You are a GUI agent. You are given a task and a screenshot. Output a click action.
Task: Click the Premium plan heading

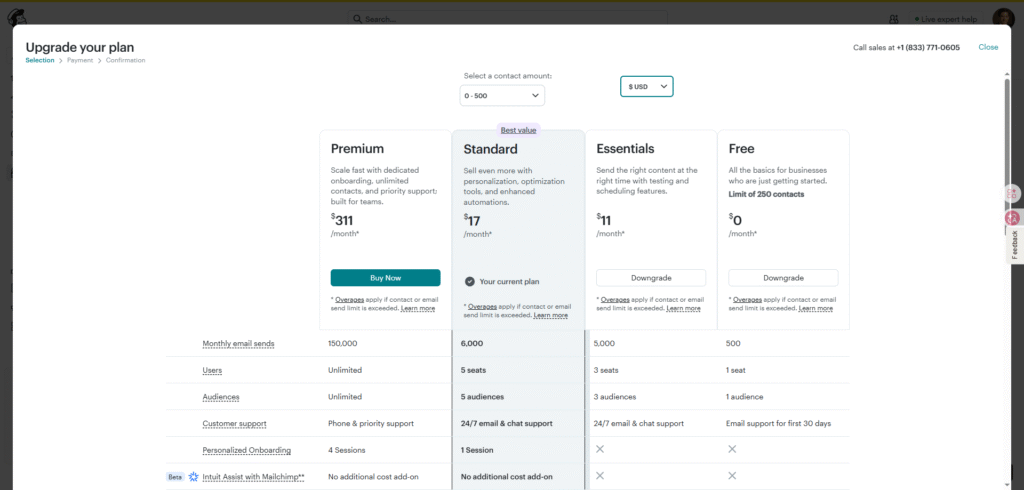(x=357, y=149)
